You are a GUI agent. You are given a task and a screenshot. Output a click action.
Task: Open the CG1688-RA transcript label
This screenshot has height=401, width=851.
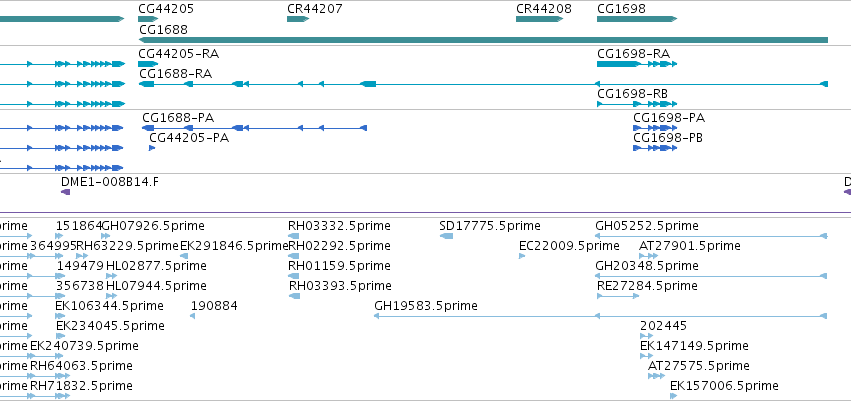pyautogui.click(x=175, y=74)
